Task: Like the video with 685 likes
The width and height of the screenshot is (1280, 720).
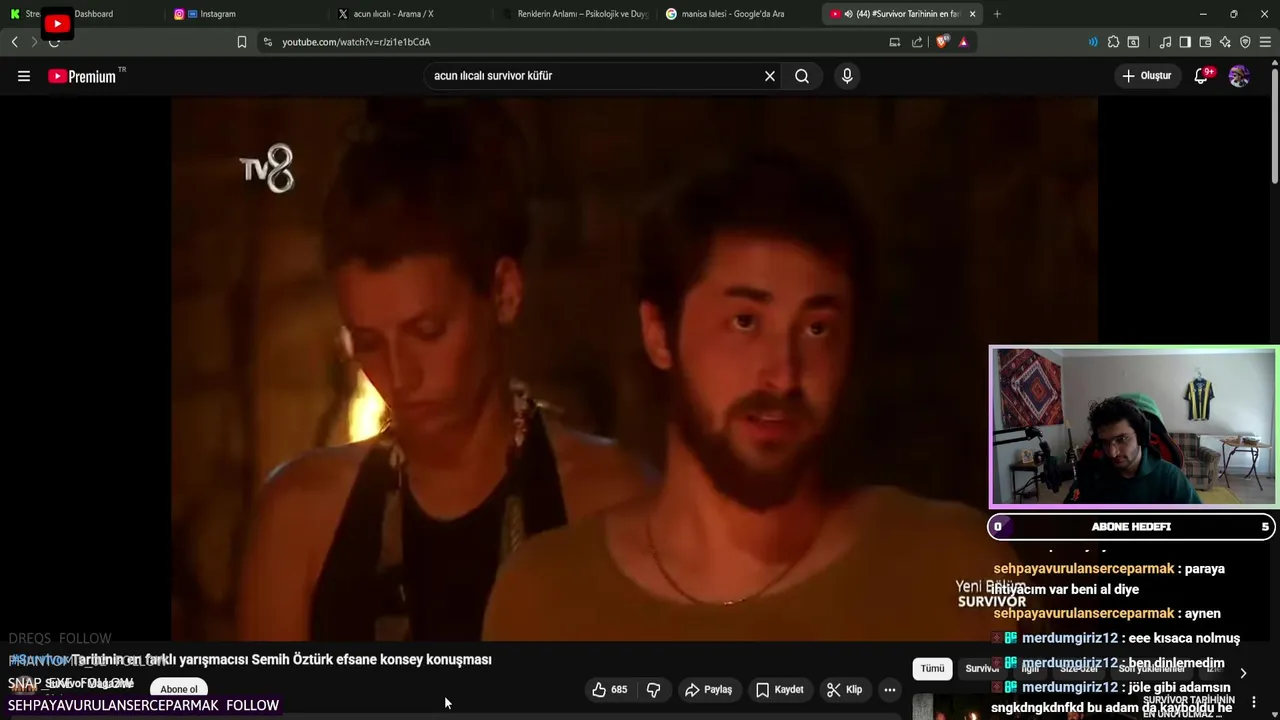Action: pyautogui.click(x=610, y=690)
